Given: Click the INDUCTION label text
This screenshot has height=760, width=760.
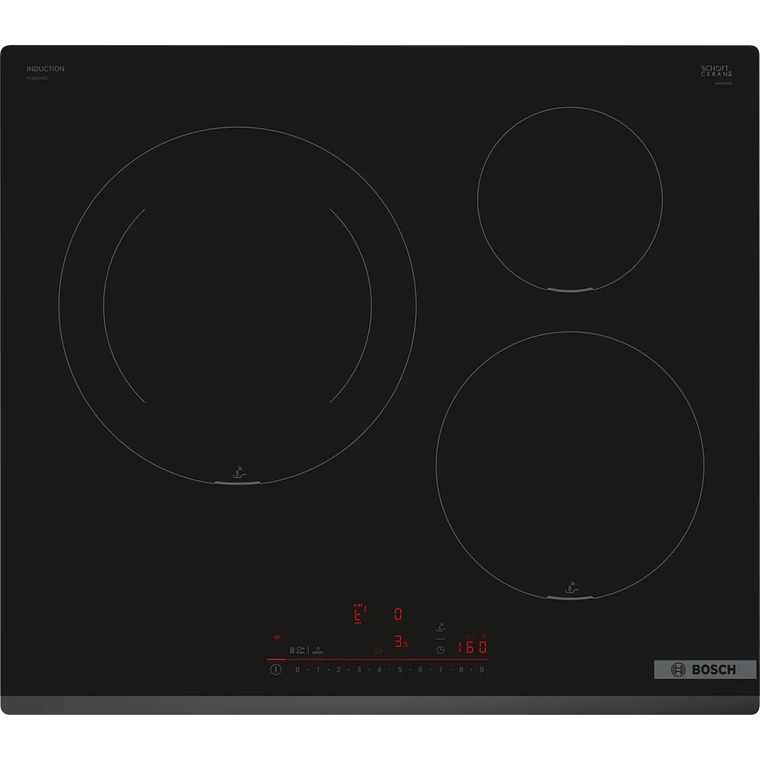Looking at the screenshot, I should pos(45,69).
